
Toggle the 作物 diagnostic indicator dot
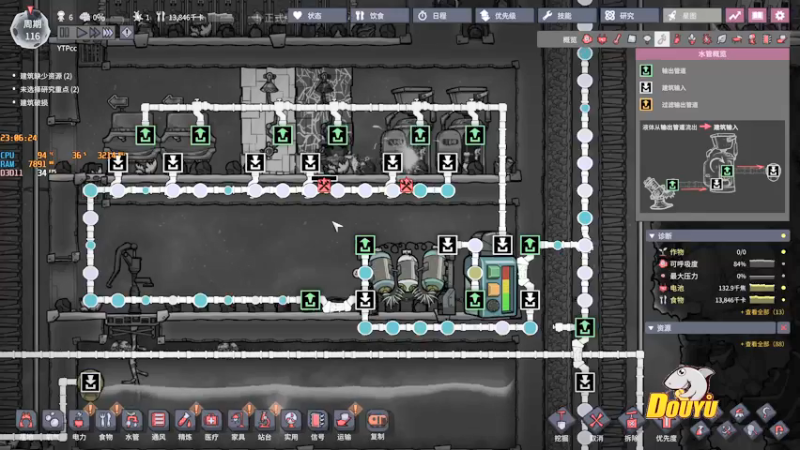pyautogui.click(x=783, y=252)
